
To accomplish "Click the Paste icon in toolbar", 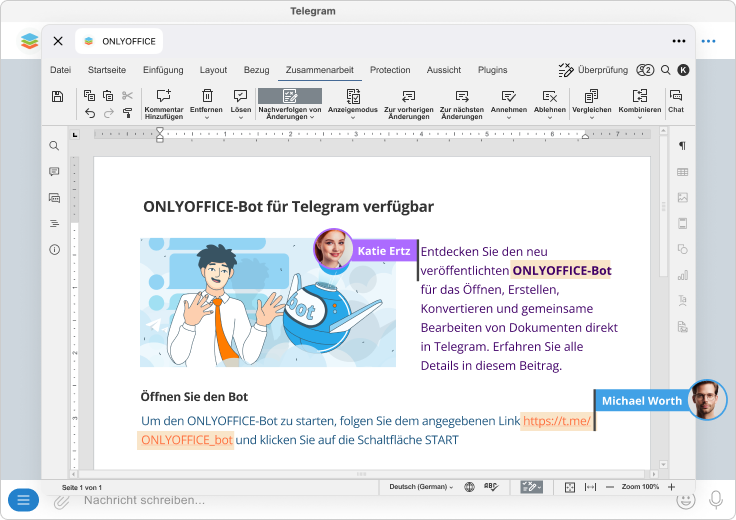I will click(x=108, y=95).
